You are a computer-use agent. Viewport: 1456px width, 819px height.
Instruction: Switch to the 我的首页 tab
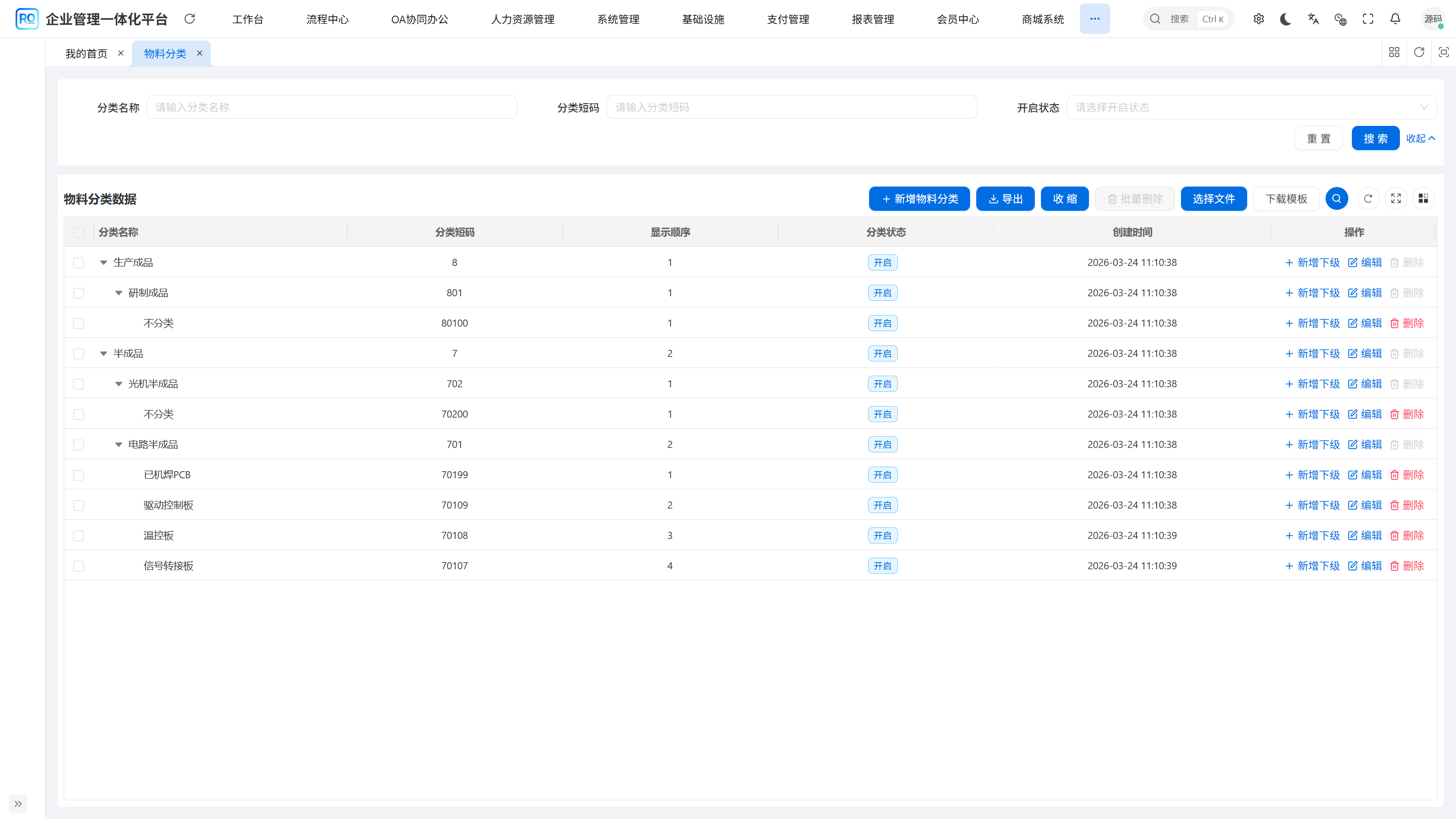coord(86,54)
